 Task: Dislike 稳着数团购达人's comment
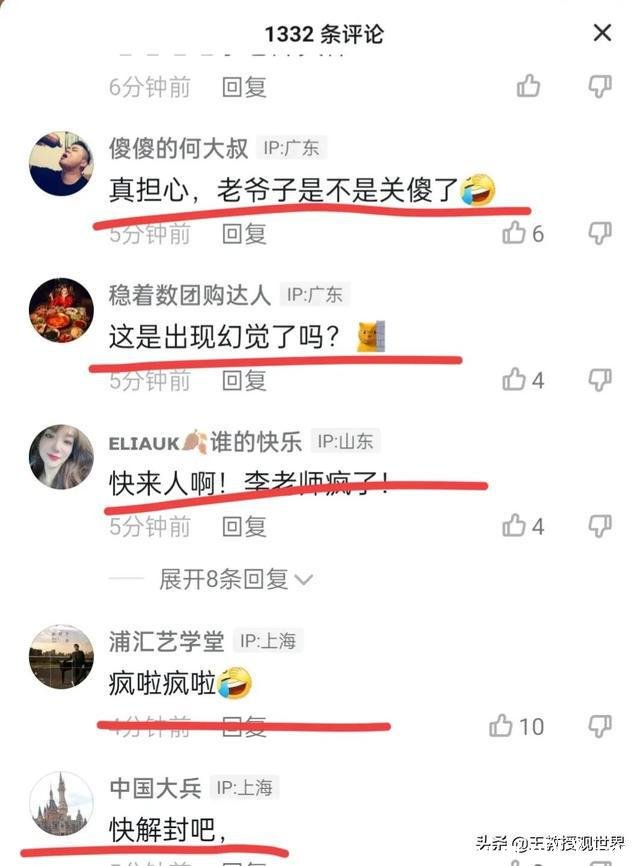click(600, 380)
